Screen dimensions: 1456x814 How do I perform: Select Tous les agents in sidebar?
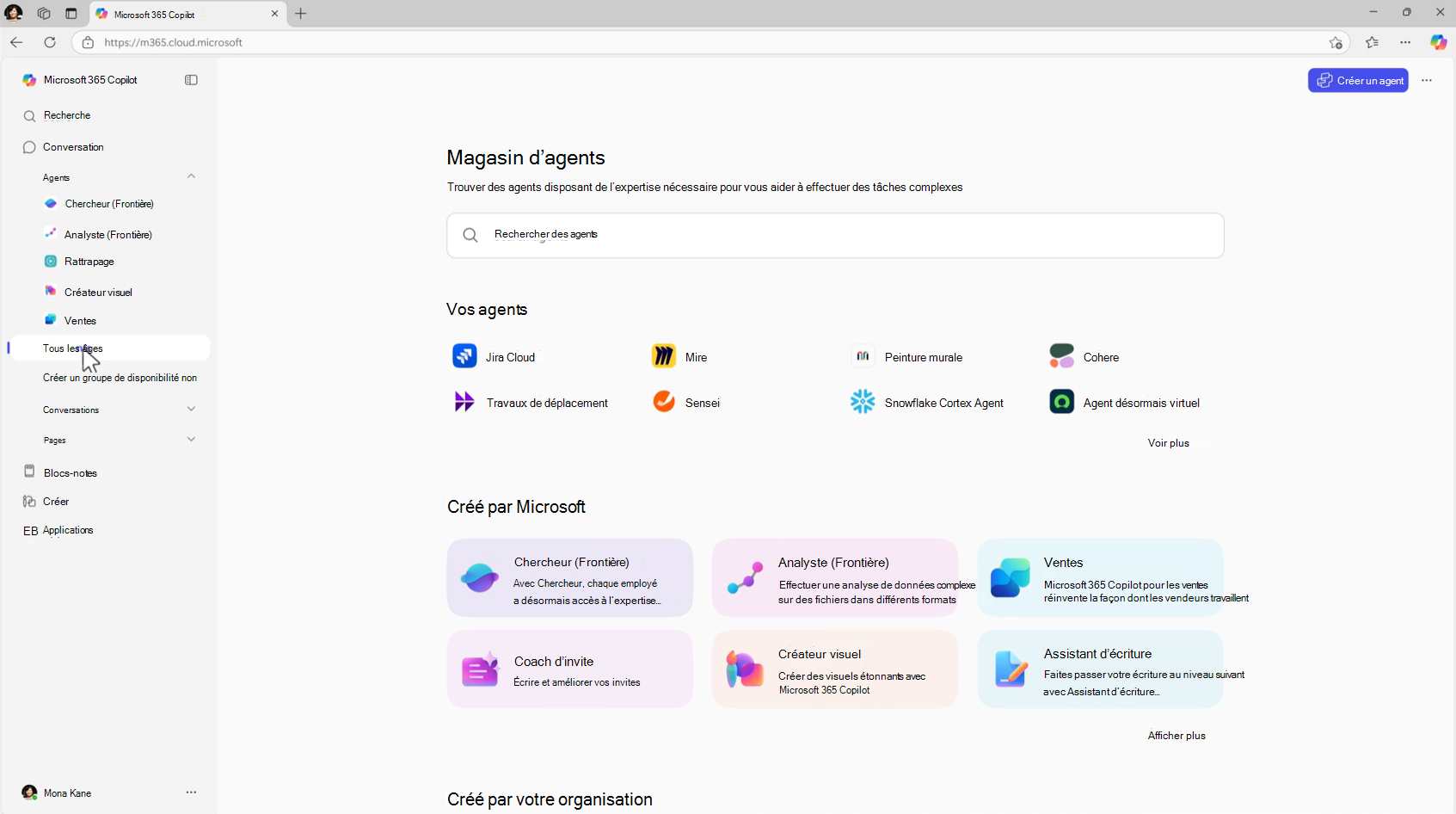(x=109, y=348)
